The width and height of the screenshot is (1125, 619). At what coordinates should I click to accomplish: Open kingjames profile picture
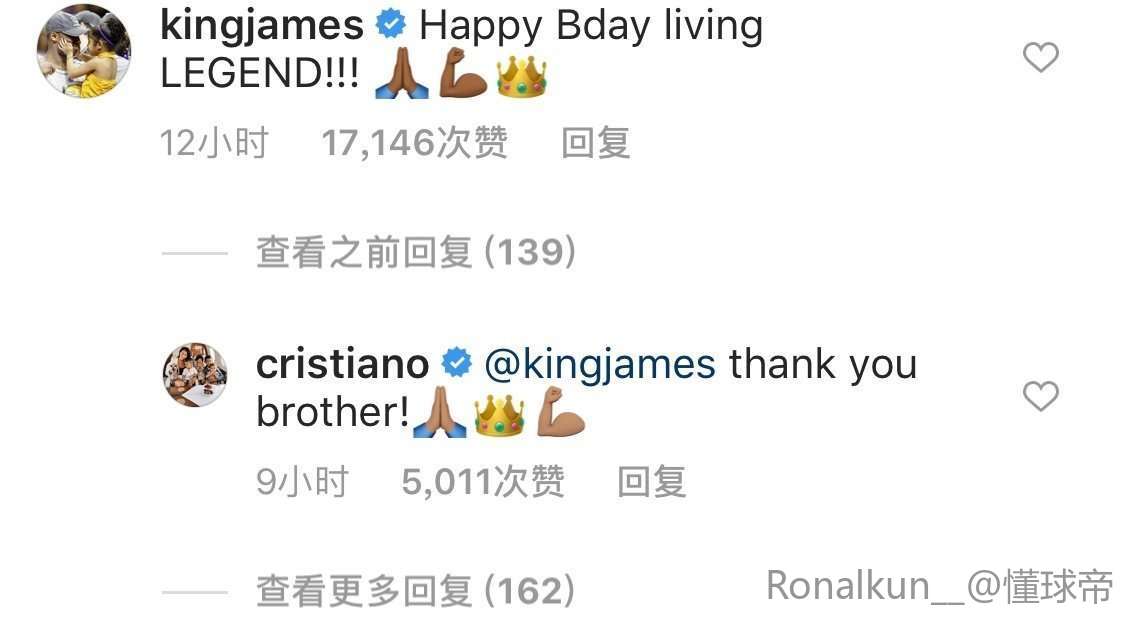point(84,51)
